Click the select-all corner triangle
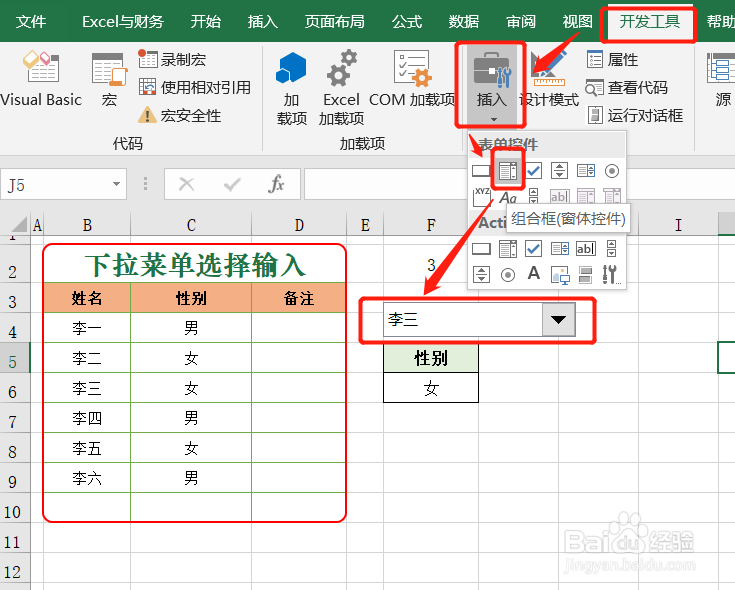 click(19, 224)
